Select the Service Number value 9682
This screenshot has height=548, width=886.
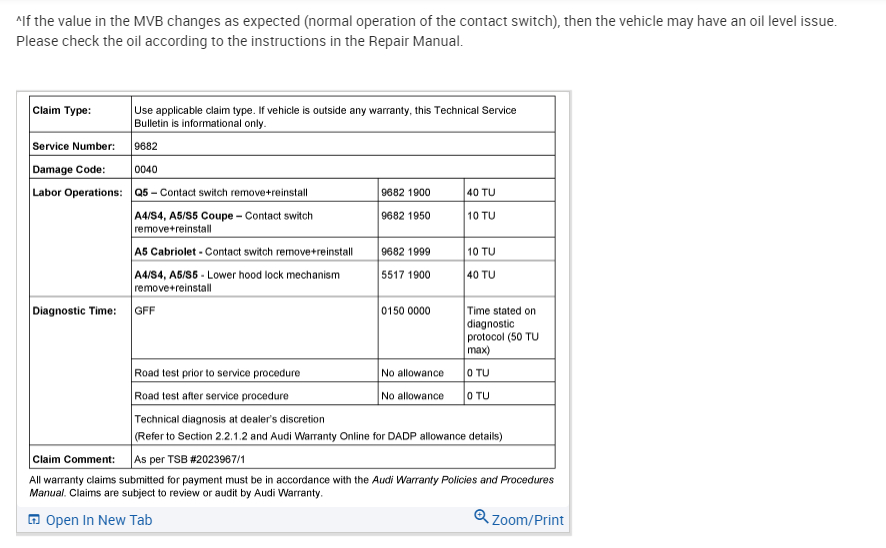click(146, 146)
